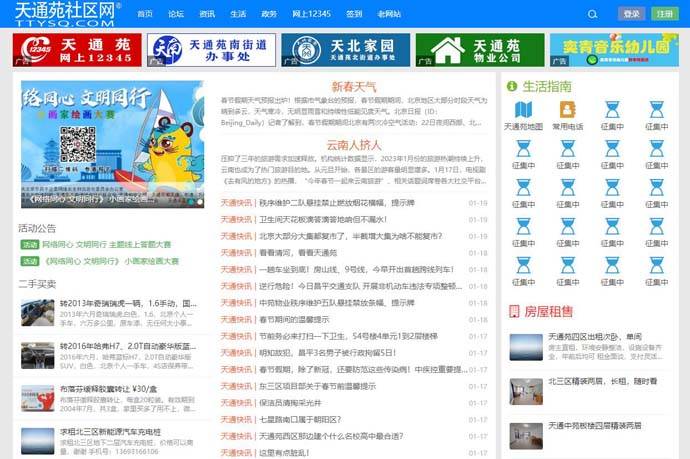Open listing 求租北三区新能源汽车充电桩
Image resolution: width=690 pixels, height=459 pixels.
[x=110, y=432]
